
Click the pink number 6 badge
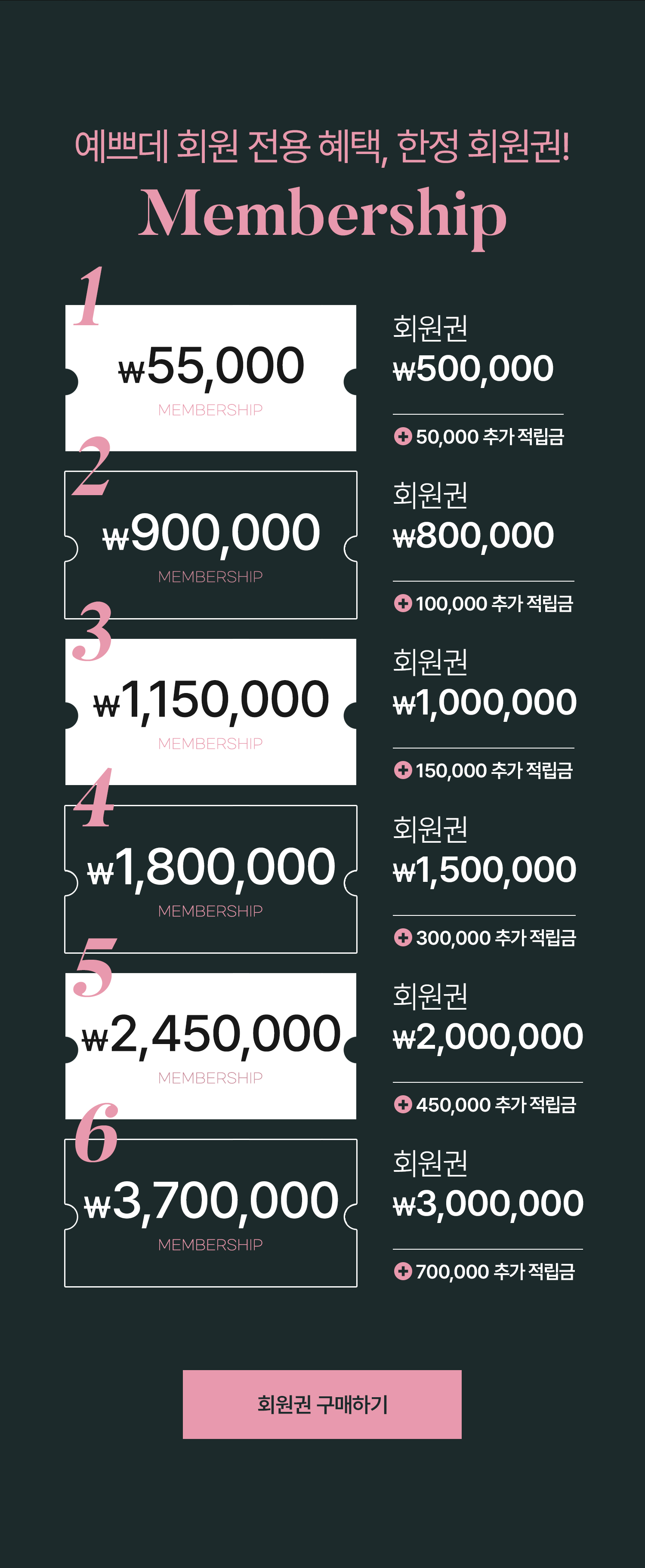click(96, 1131)
